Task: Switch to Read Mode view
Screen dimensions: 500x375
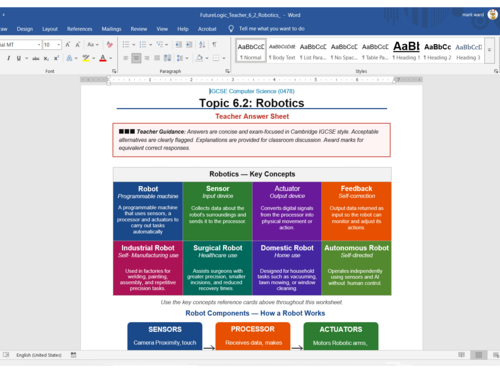Action: coord(461,355)
